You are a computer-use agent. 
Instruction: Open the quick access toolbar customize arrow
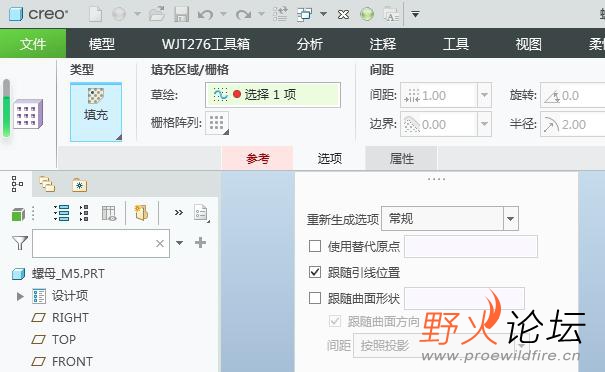coord(415,15)
